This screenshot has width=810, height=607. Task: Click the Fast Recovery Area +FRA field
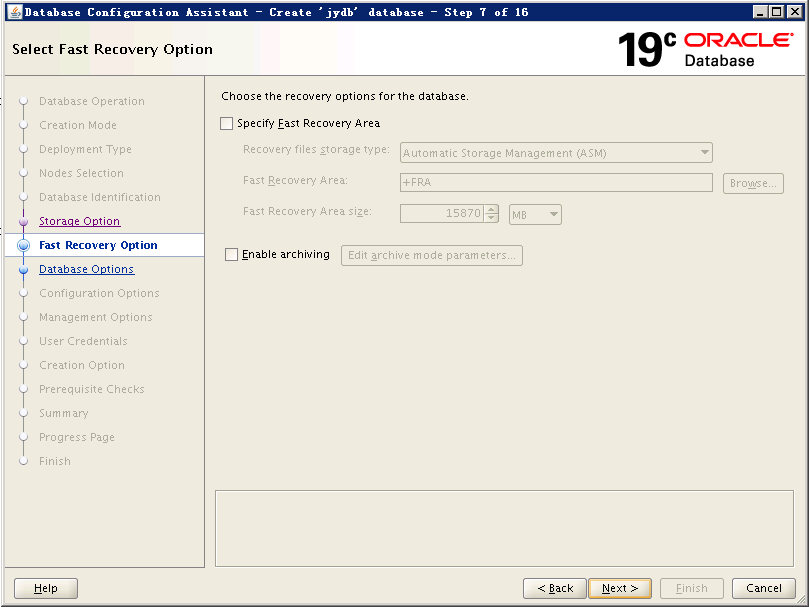tap(556, 182)
